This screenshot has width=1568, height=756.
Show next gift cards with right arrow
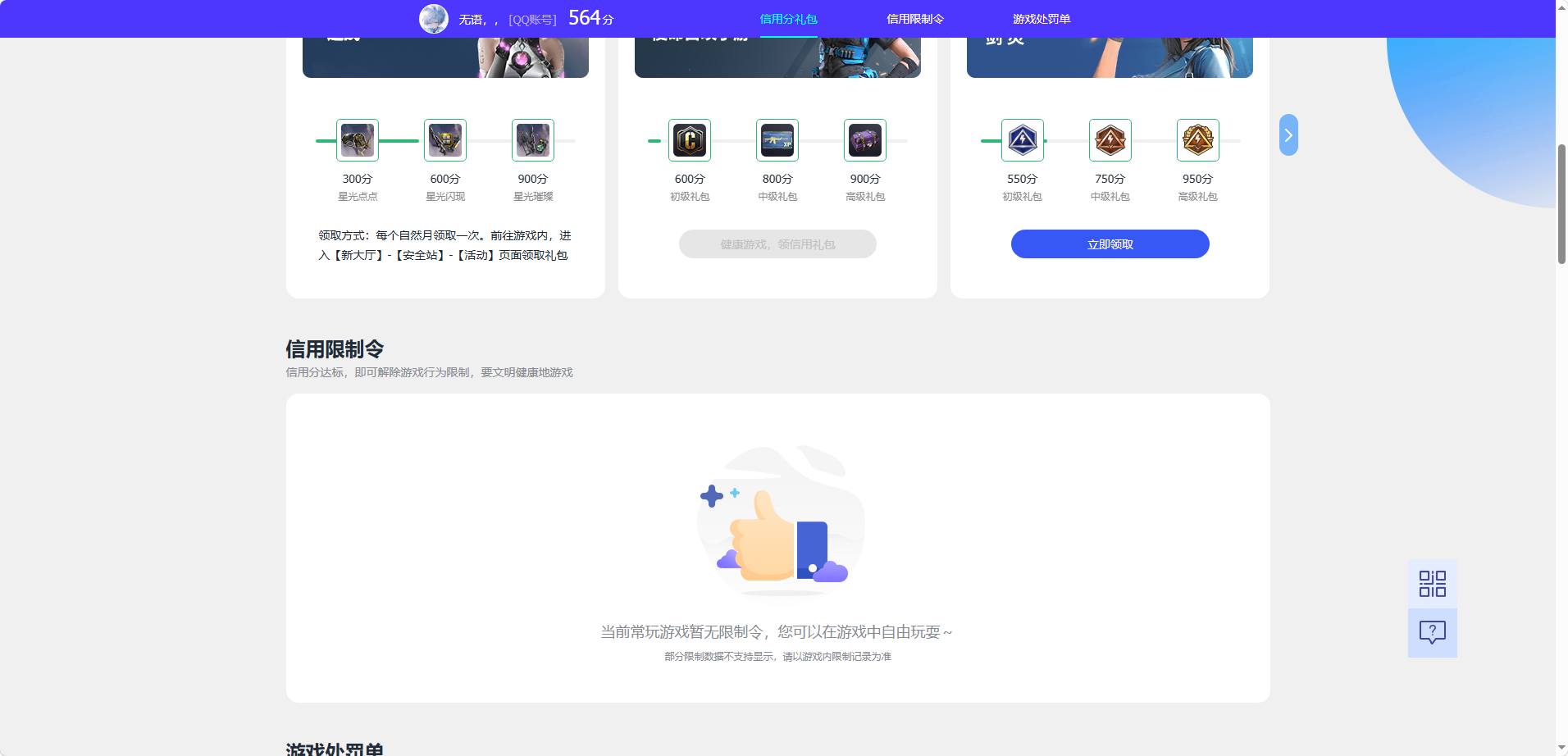pyautogui.click(x=1288, y=135)
